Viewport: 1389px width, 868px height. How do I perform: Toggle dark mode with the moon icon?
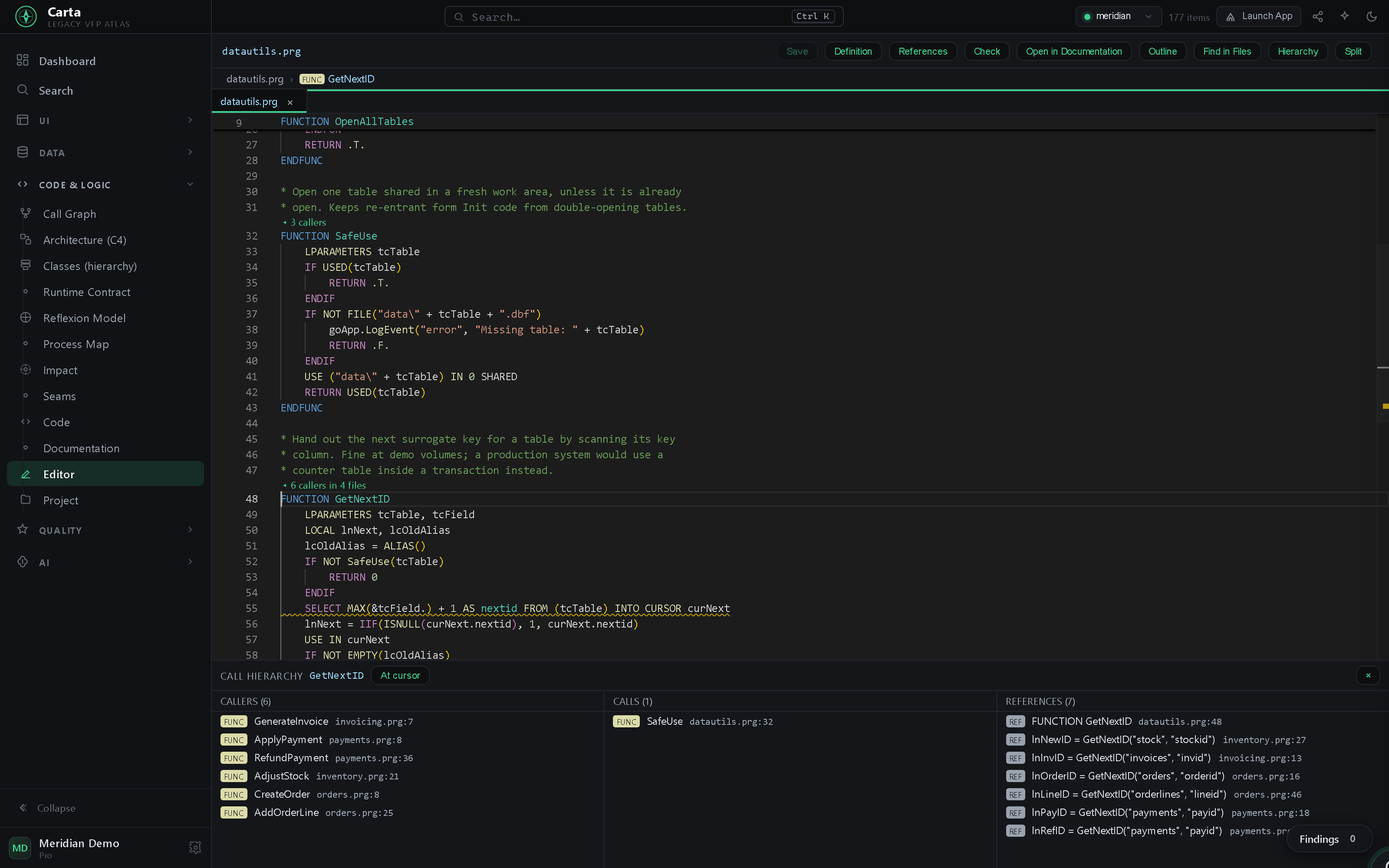point(1372,16)
